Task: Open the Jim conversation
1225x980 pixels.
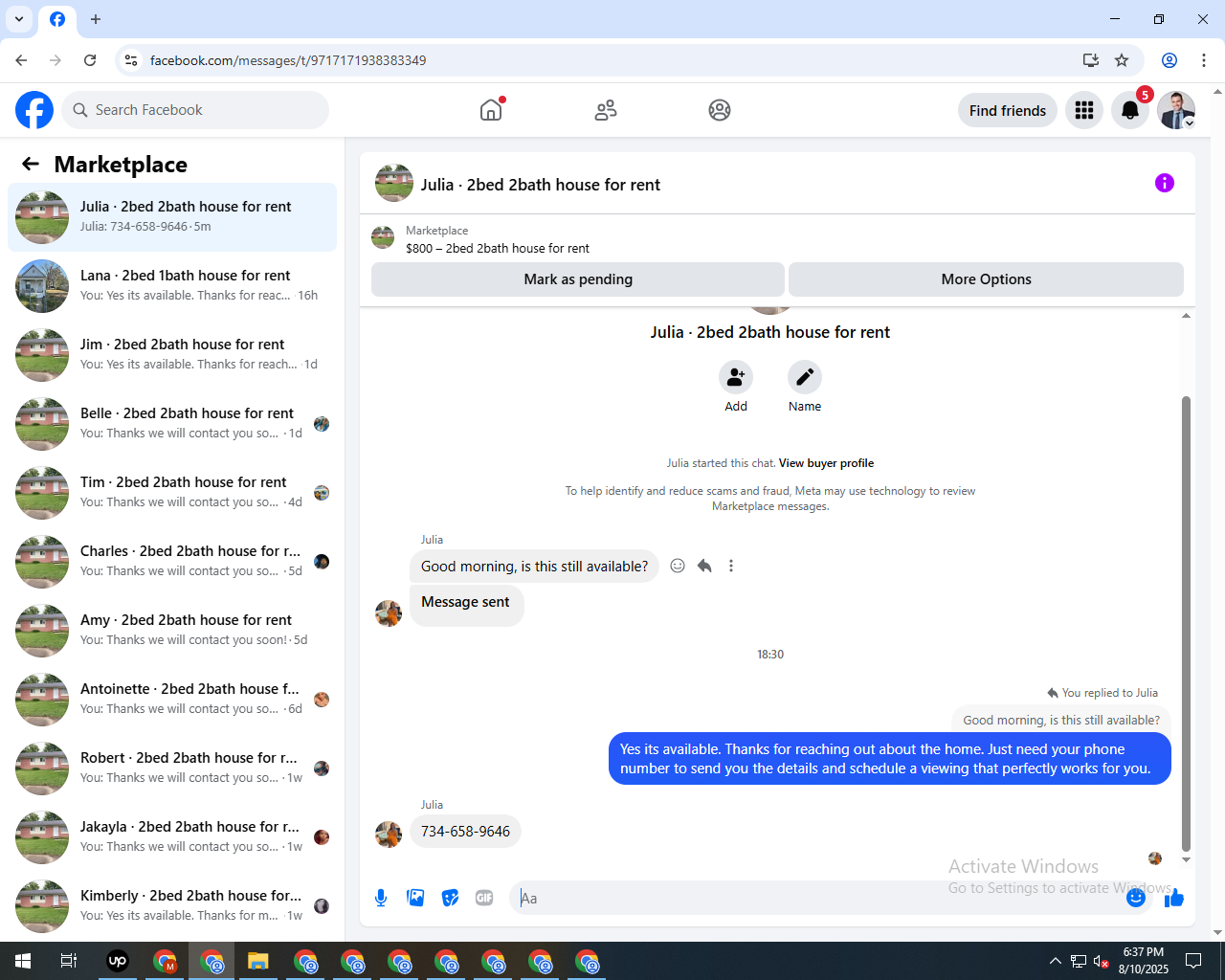Action: (x=172, y=355)
